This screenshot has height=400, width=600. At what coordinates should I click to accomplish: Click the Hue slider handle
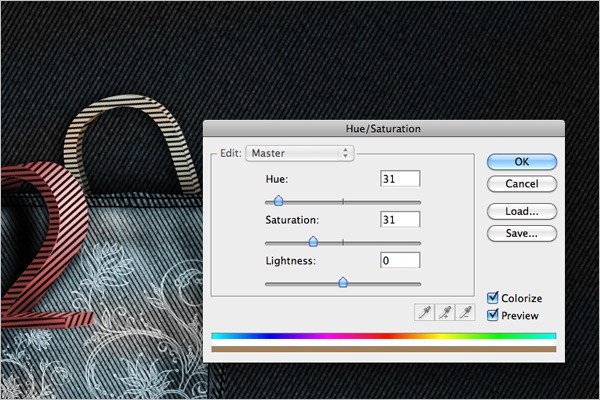pos(279,200)
